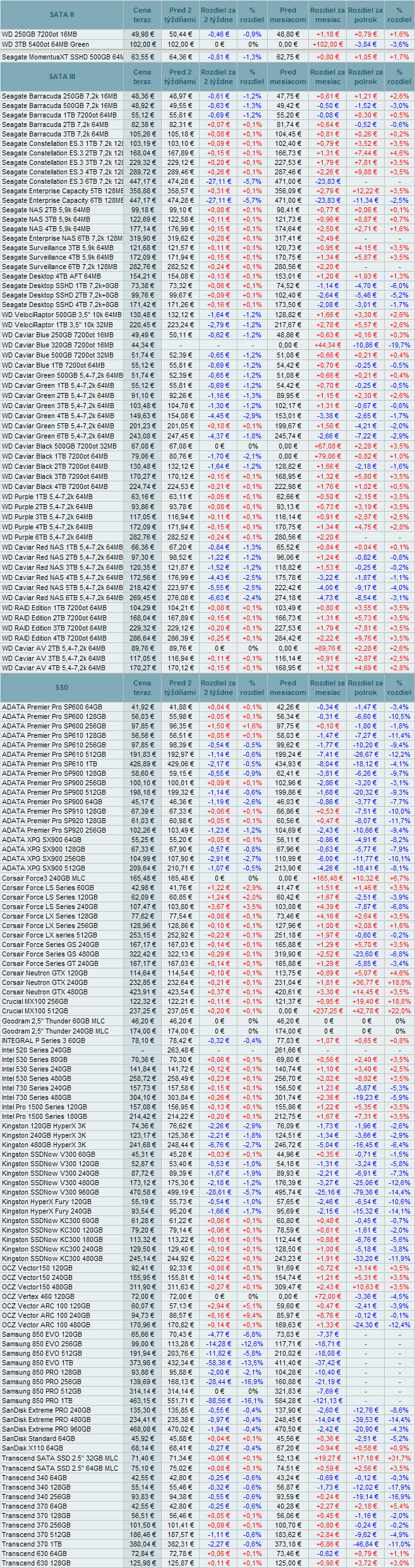Select "Pred mesiacom" header in SATA III section
This screenshot has width=415, height=1568.
pyautogui.click(x=288, y=76)
